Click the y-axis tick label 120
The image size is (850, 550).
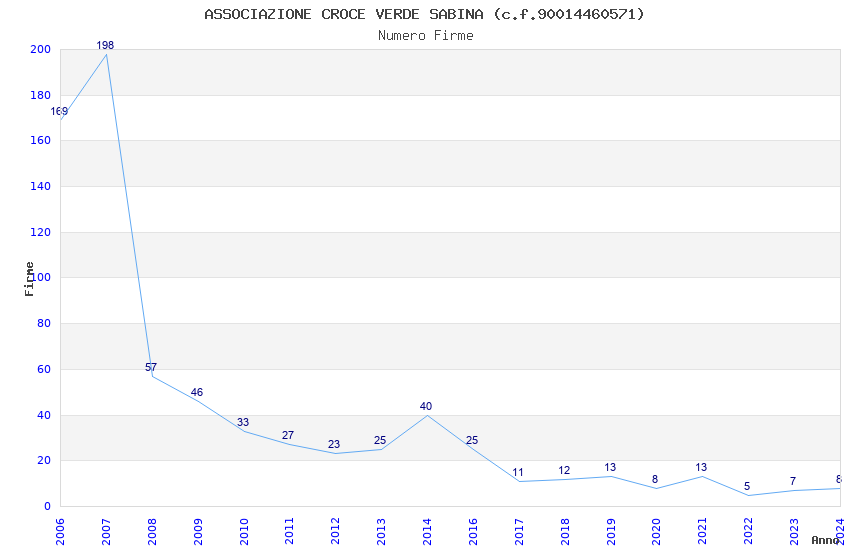tap(40, 232)
